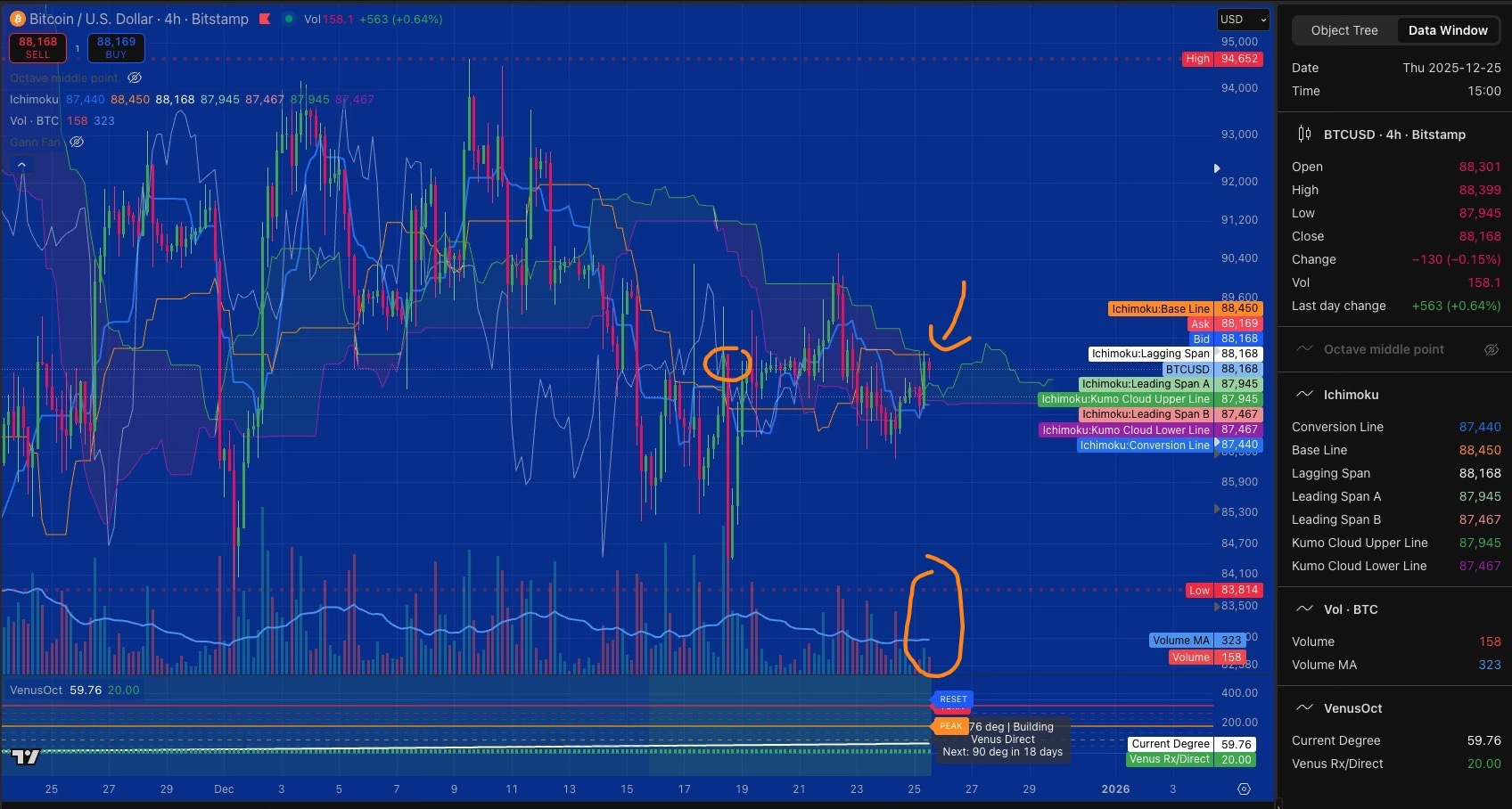Click the Volume MA 323 label

point(1197,641)
